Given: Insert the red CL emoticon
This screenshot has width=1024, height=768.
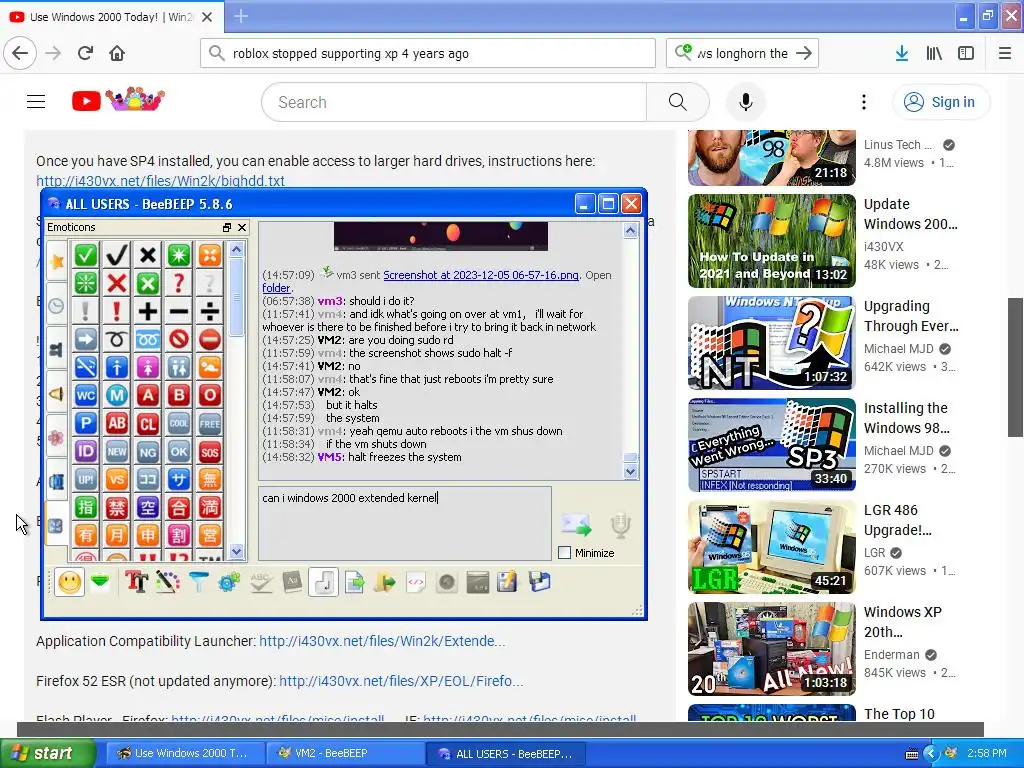Looking at the screenshot, I should [148, 423].
